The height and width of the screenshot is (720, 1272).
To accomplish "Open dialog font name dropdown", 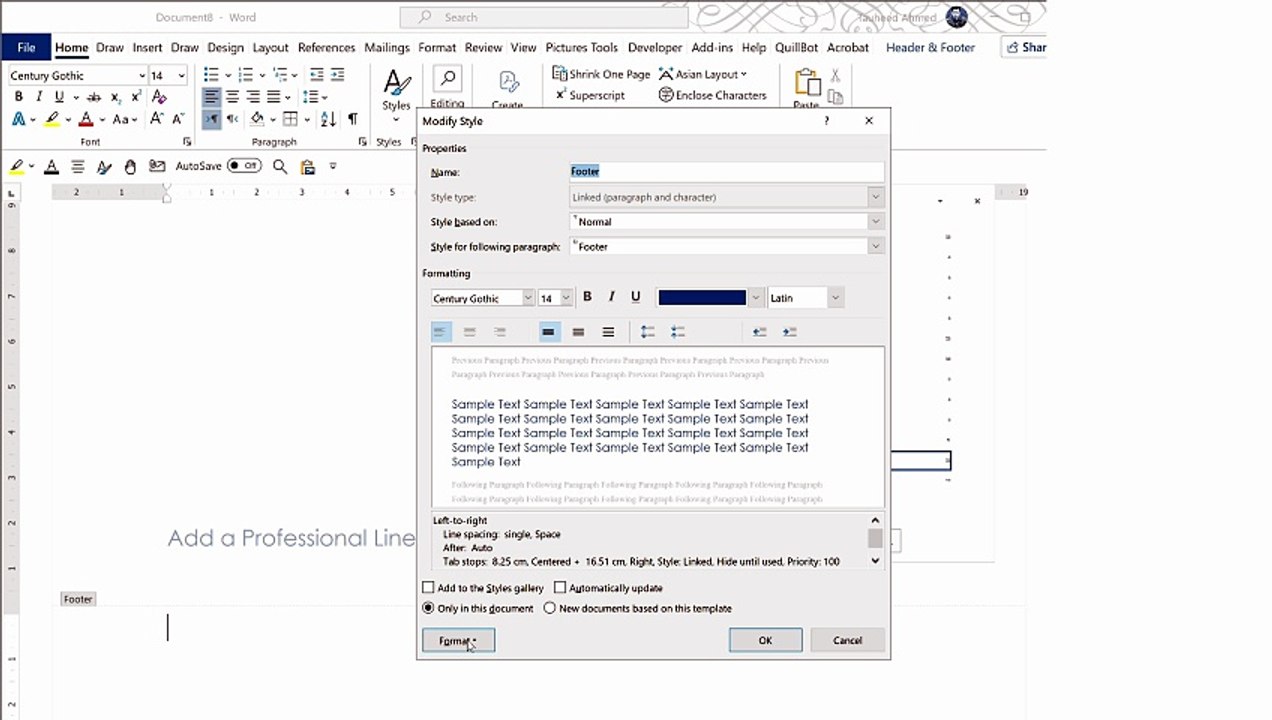I will tap(528, 298).
